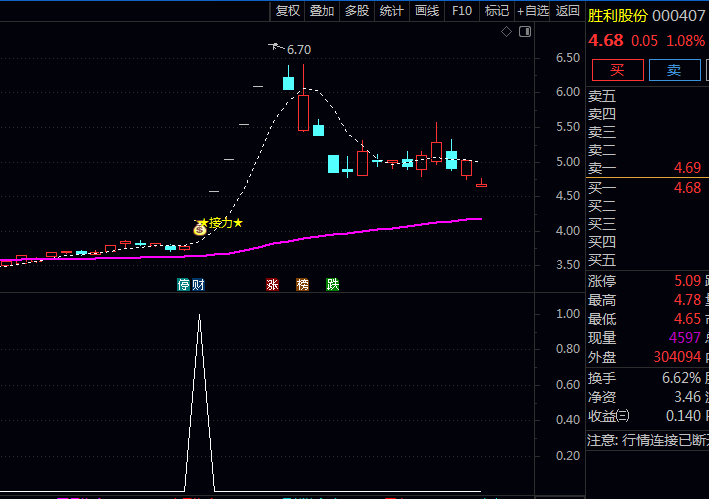
Task: Click the orange 榜 marker icon
Action: pyautogui.click(x=302, y=285)
